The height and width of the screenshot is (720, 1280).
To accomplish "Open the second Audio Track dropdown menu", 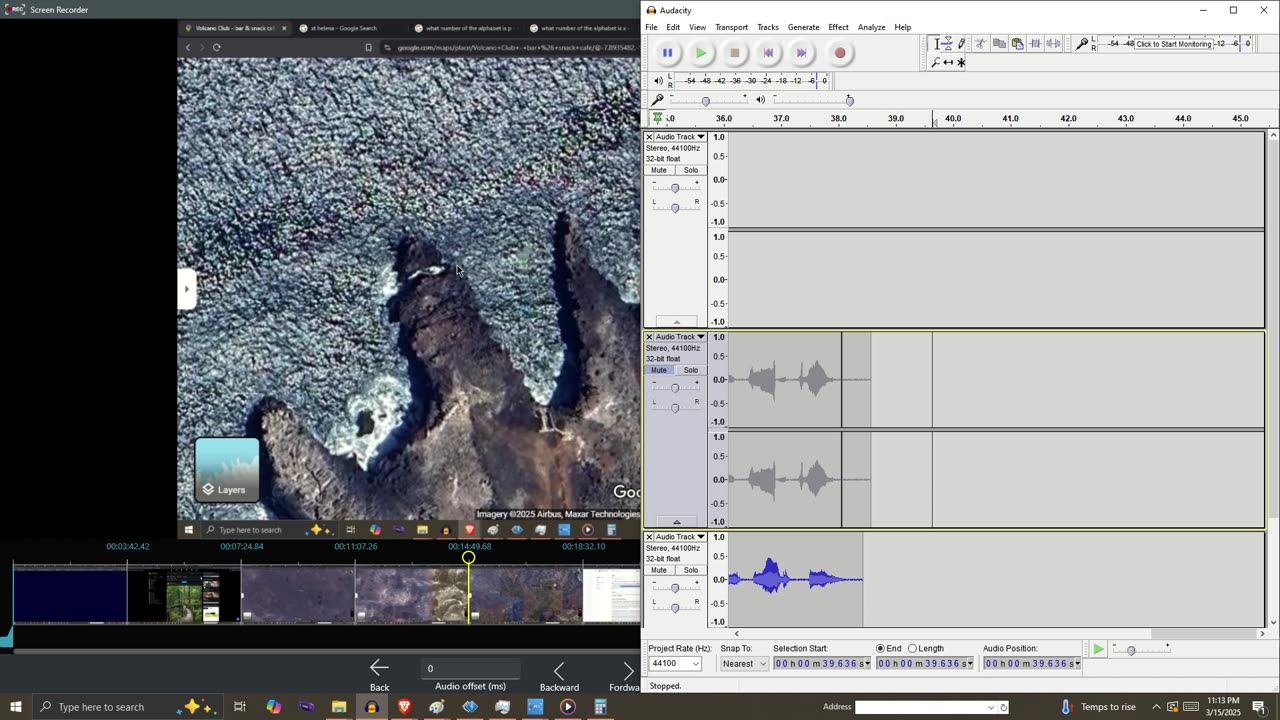I will [680, 337].
